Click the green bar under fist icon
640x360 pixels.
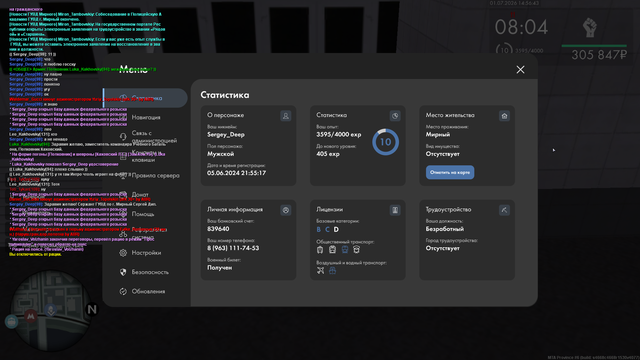(594, 46)
